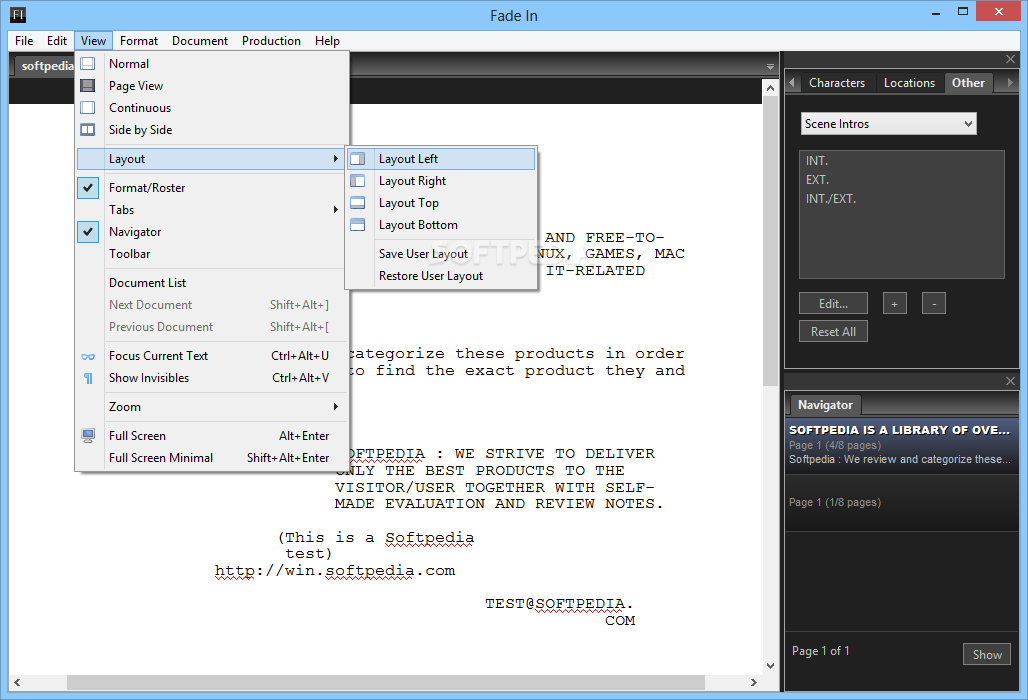Select Show Invisibles menu entry
The width and height of the screenshot is (1028, 700).
click(x=211, y=378)
